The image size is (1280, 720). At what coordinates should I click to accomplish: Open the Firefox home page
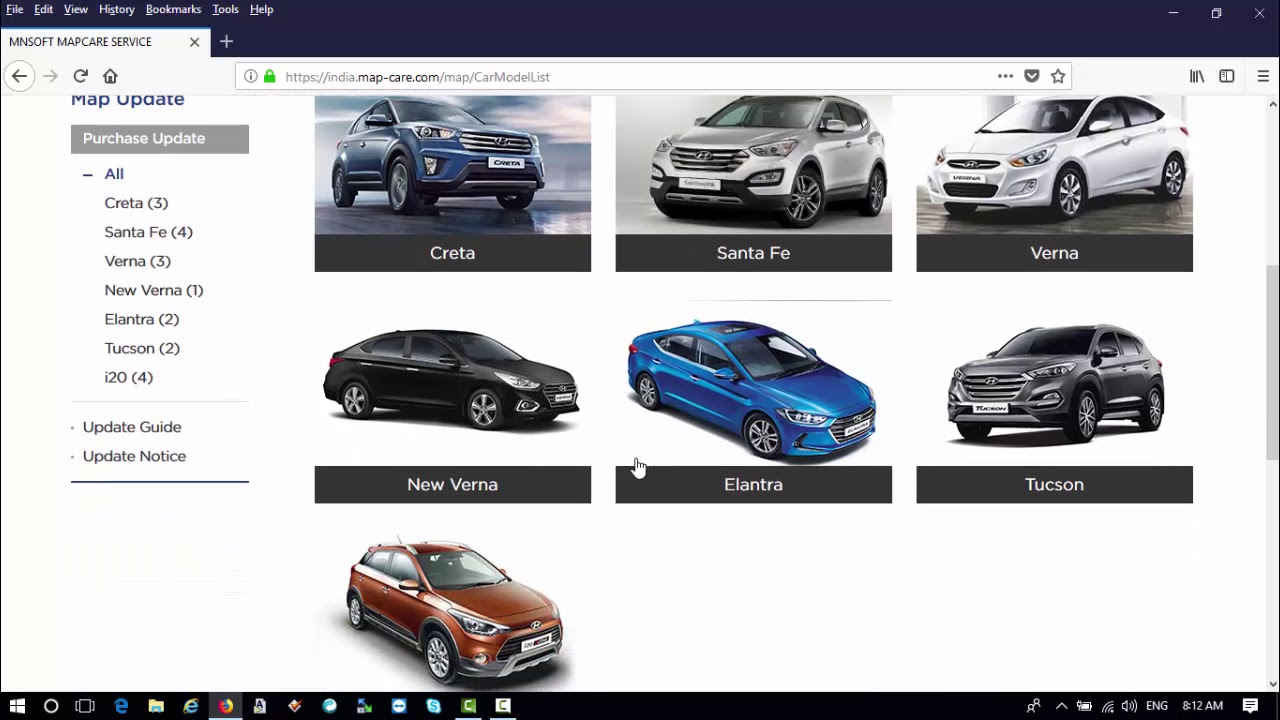[110, 76]
